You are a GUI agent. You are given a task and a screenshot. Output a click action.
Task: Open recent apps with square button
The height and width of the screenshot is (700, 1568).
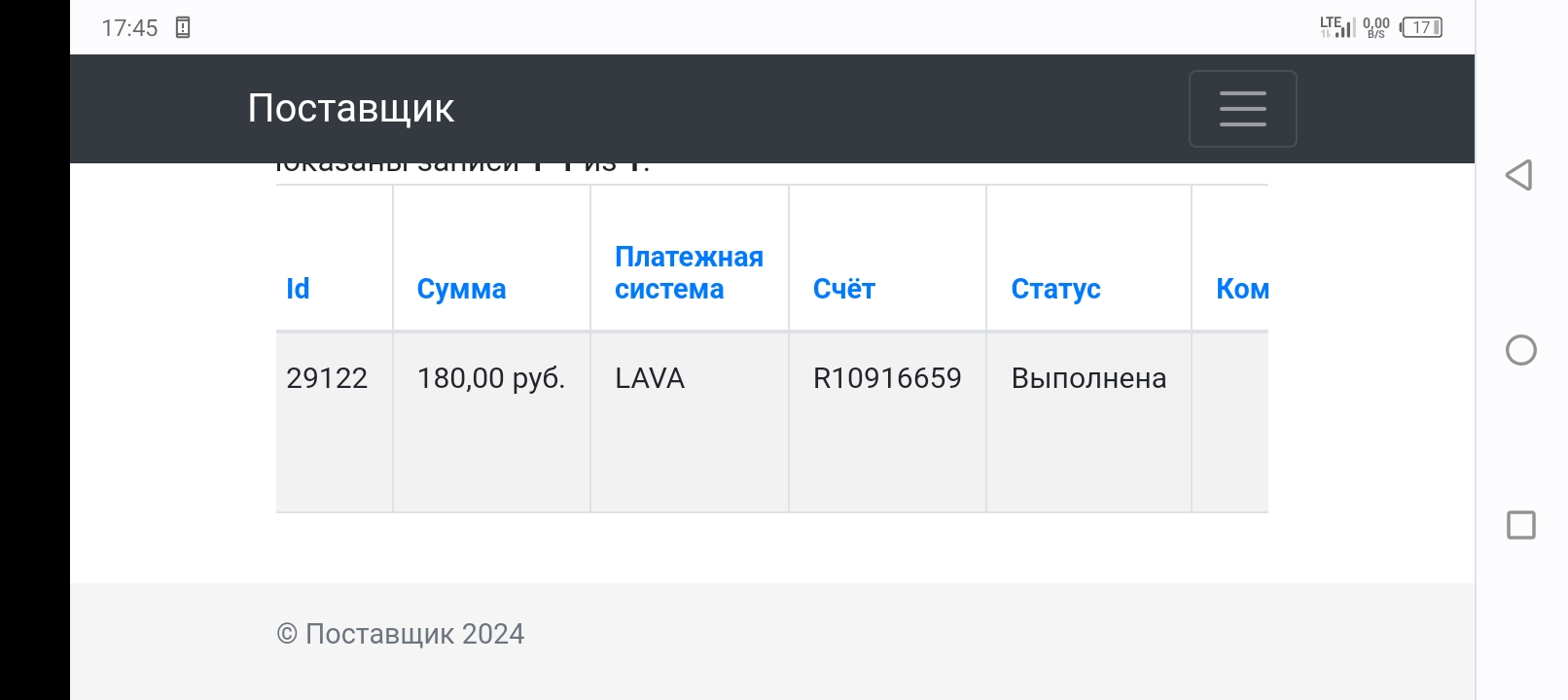pos(1520,525)
